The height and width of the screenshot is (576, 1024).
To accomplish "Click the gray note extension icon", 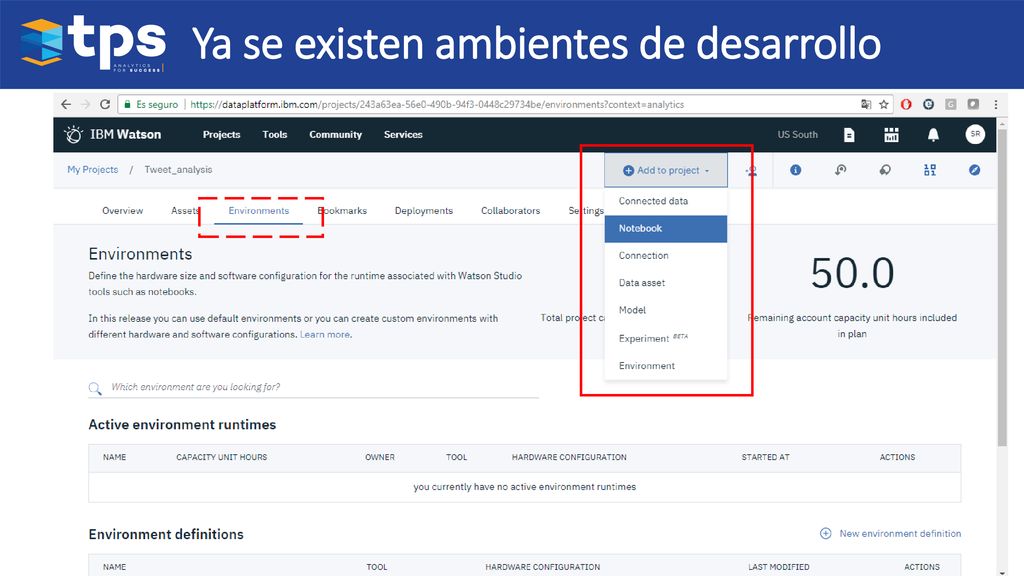I will (973, 104).
